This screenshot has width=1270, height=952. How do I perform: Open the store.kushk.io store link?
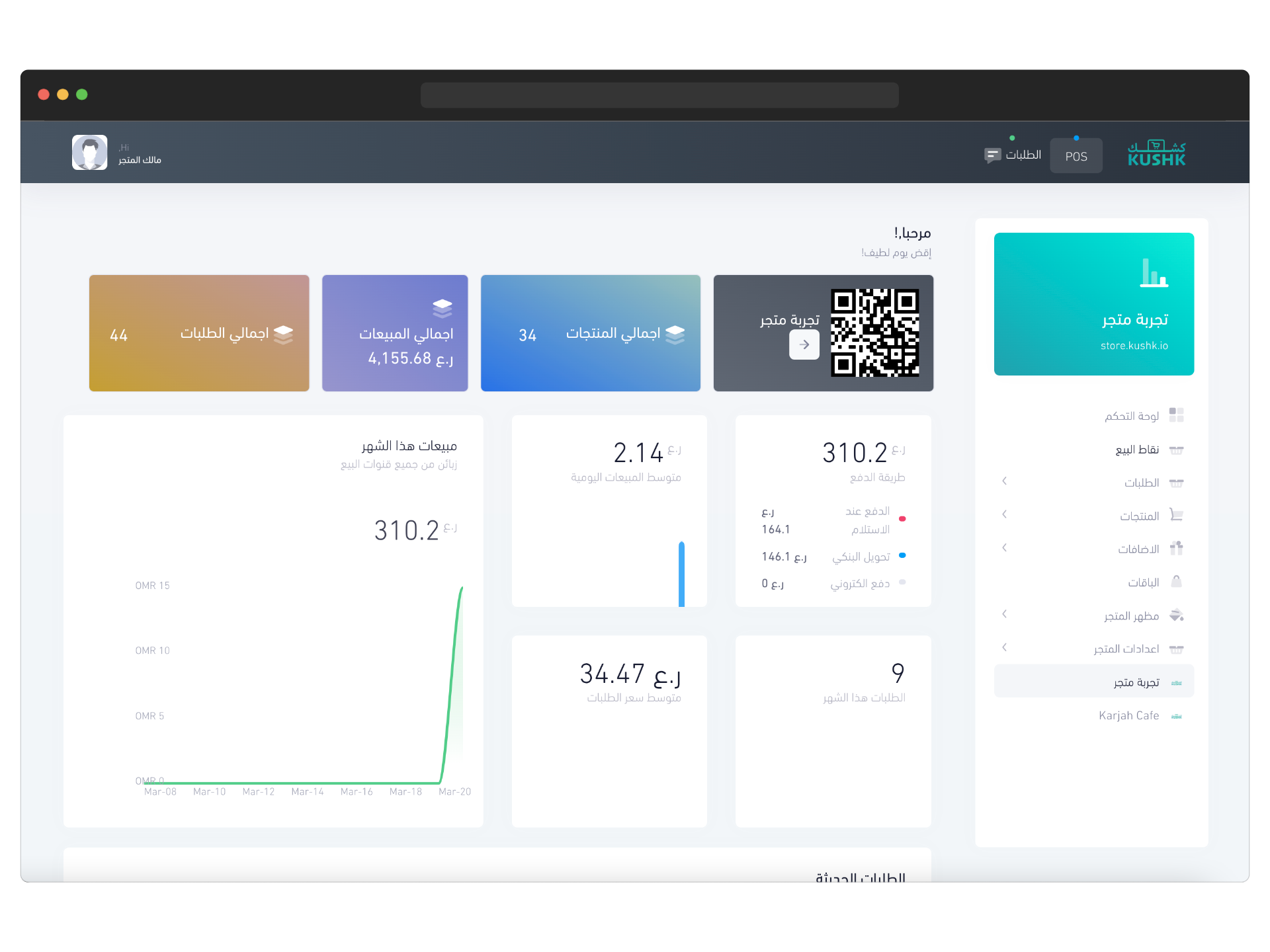1134,346
